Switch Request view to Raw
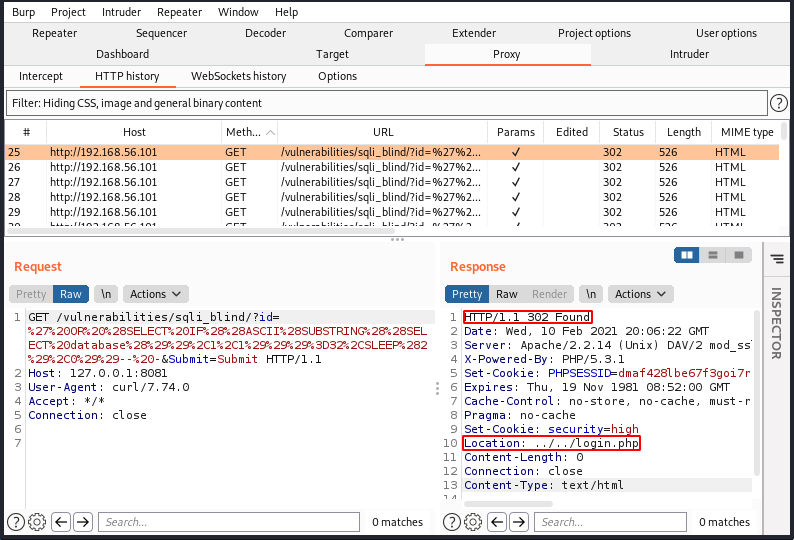The image size is (794, 540). coord(71,294)
